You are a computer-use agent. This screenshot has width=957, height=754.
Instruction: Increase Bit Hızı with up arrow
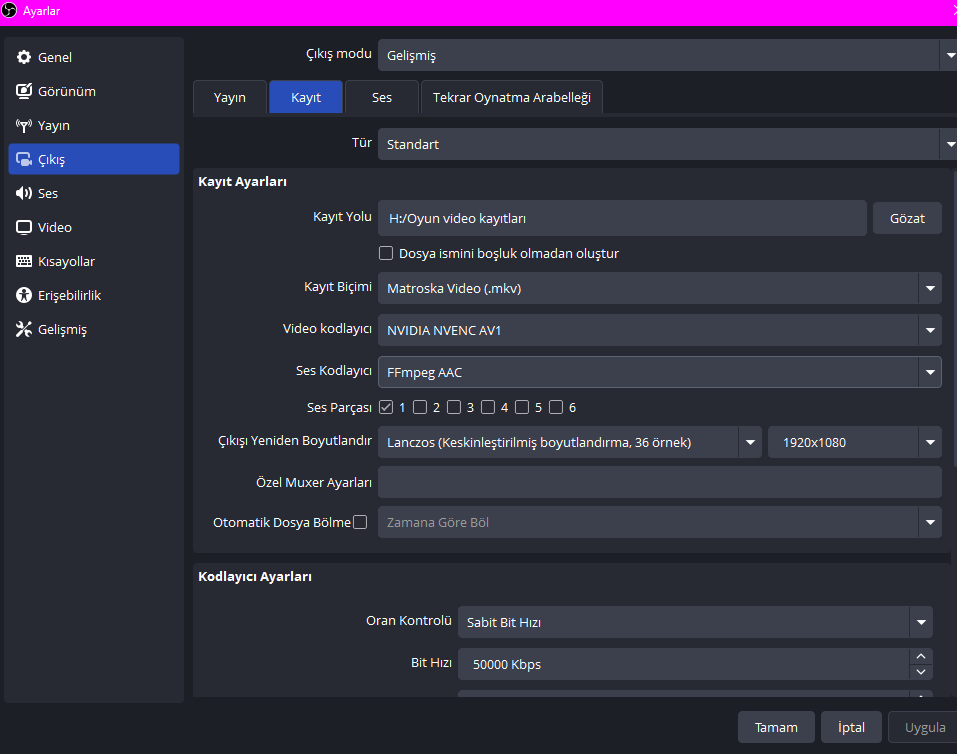click(x=921, y=656)
